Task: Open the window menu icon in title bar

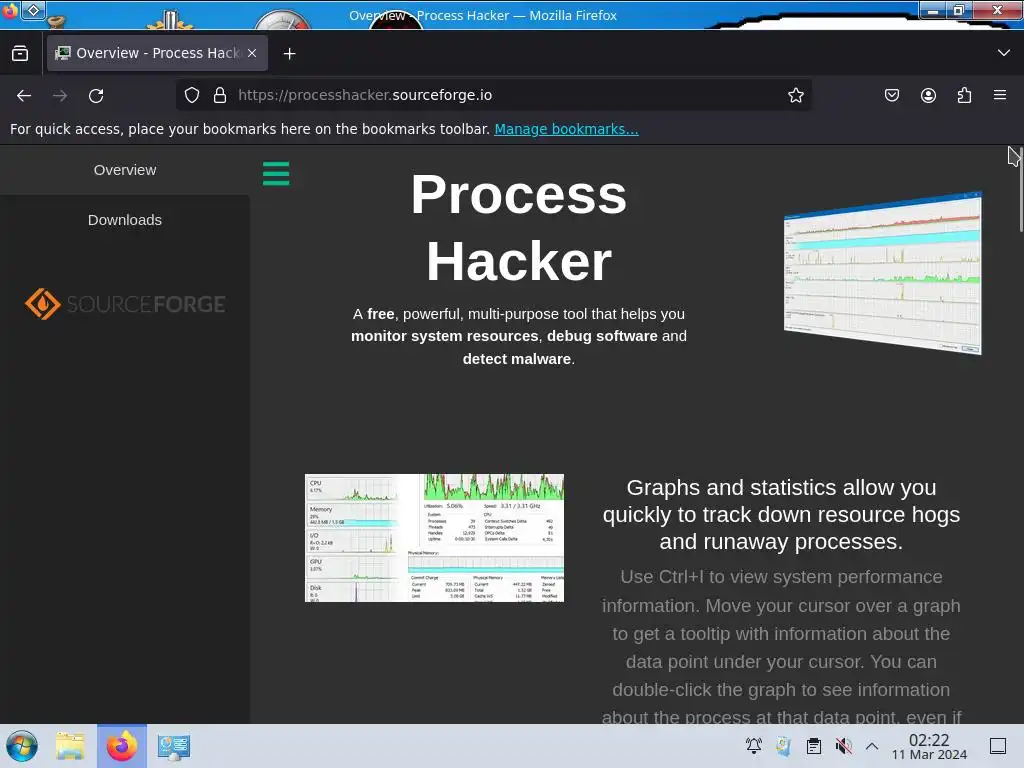Action: click(9, 10)
